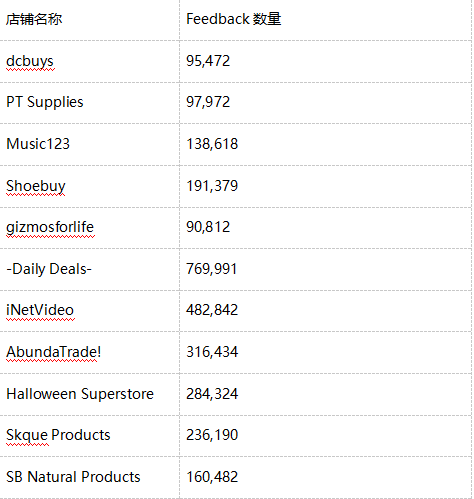Select the Shoebuy cell text
This screenshot has width=474, height=499.
(x=36, y=186)
